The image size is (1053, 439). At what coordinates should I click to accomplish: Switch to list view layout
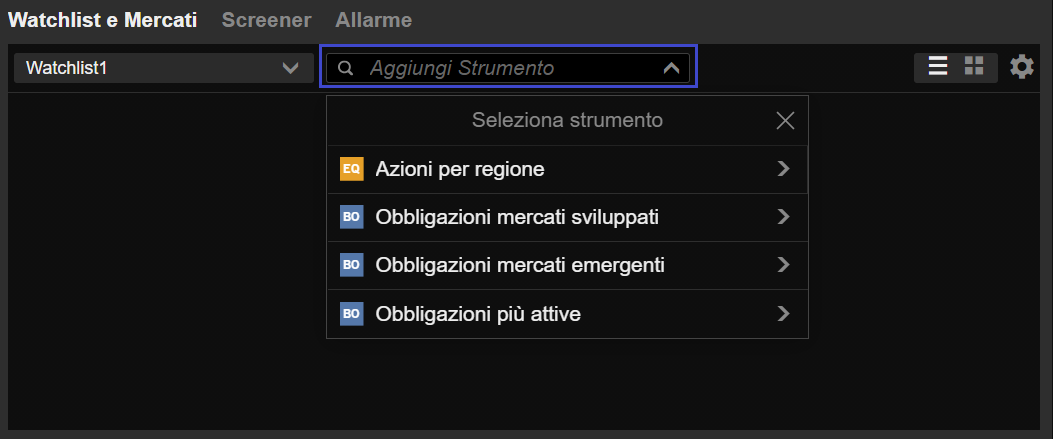coord(937,66)
